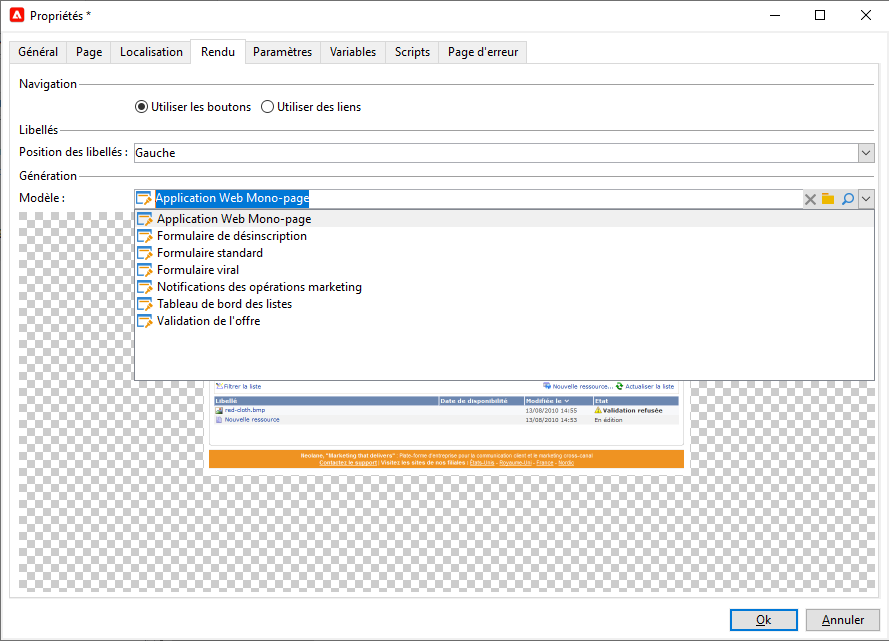Choose Tableau de bord des listes template
This screenshot has width=889, height=641.
click(504, 304)
